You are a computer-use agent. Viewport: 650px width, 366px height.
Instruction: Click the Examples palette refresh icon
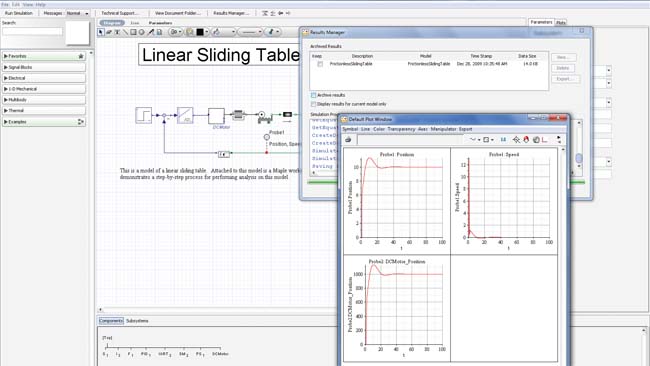(x=80, y=122)
